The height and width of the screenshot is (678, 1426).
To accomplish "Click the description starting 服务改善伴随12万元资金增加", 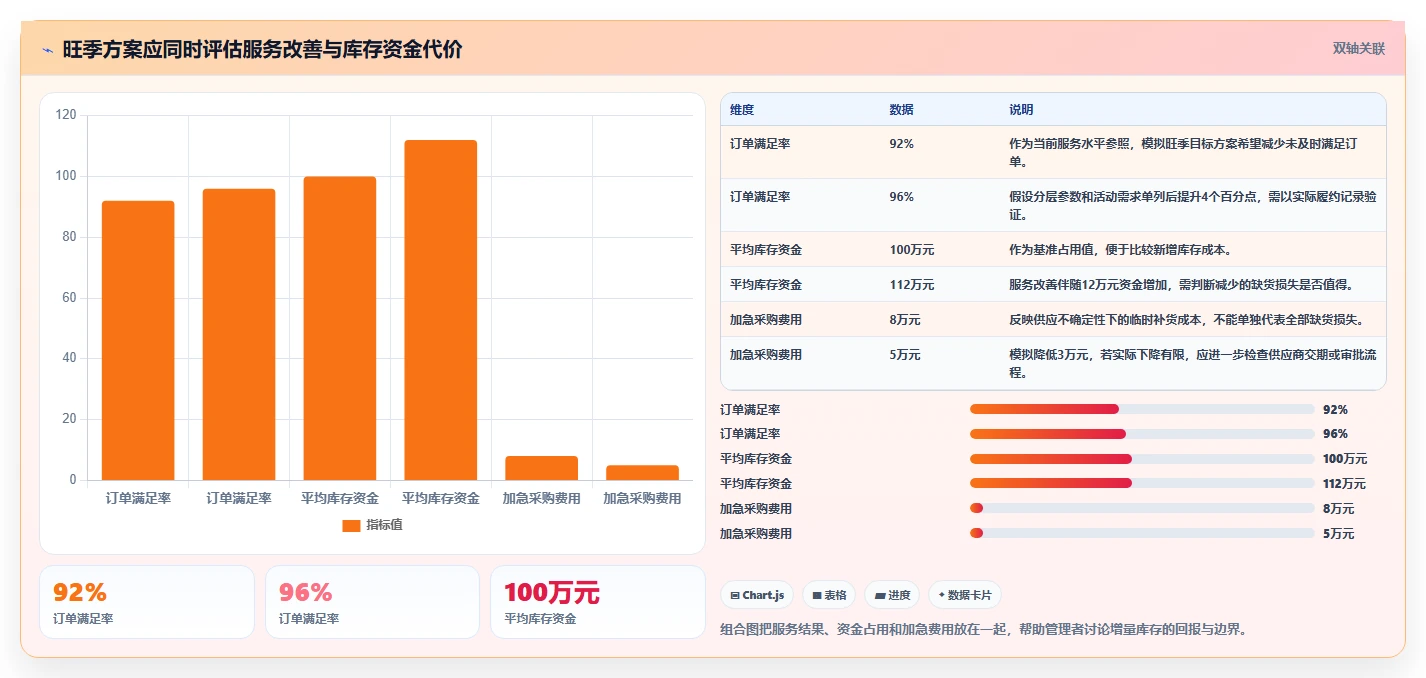I will (1181, 285).
